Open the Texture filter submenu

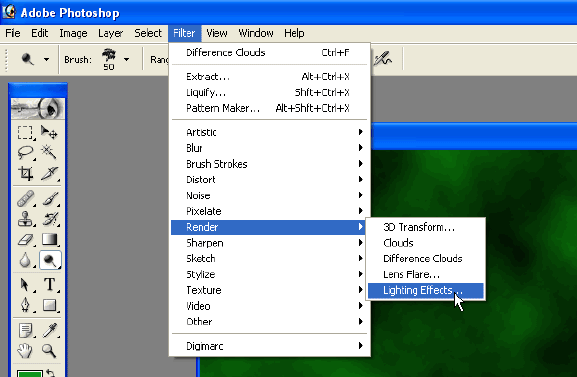[x=269, y=290]
